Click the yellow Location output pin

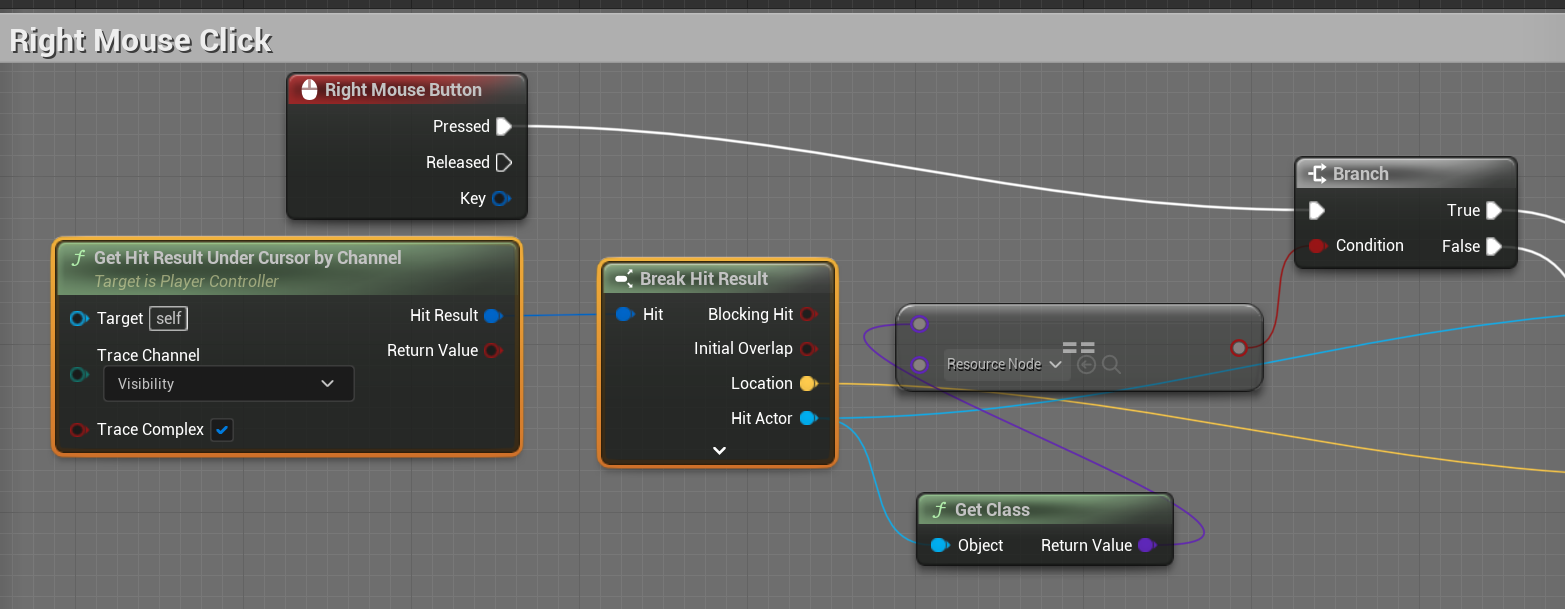pos(808,384)
